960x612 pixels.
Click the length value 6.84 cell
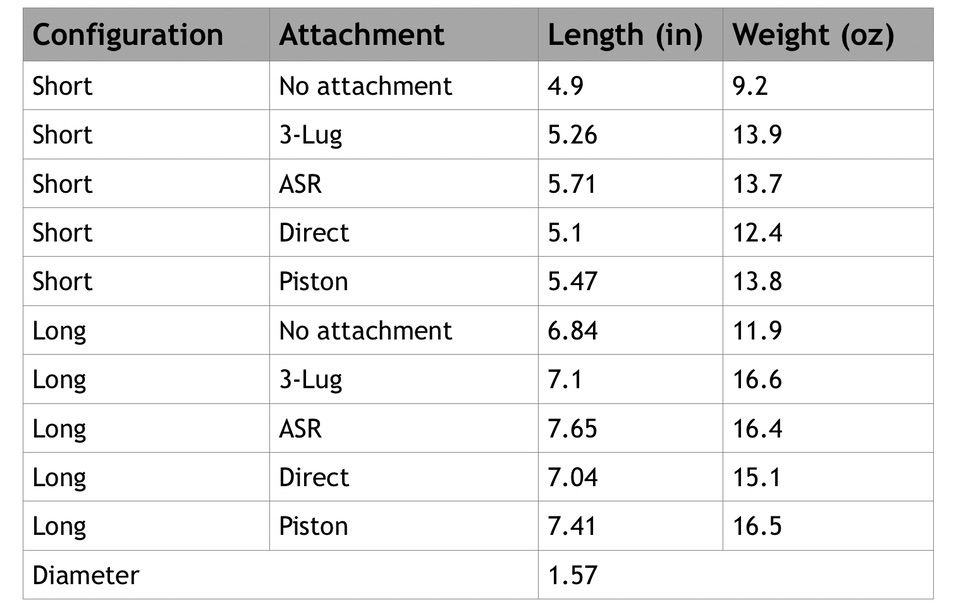coord(631,330)
